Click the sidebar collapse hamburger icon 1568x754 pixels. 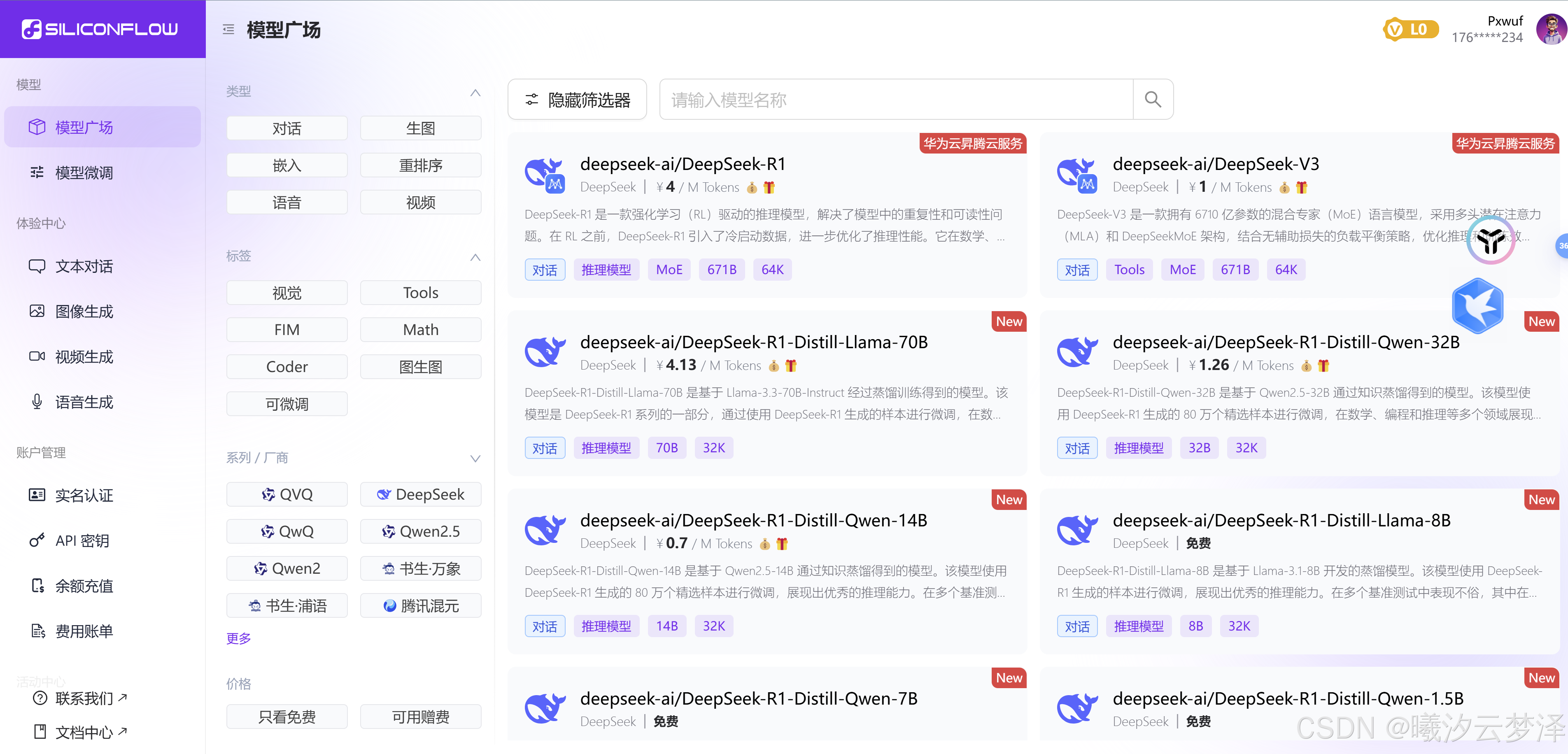coord(228,29)
